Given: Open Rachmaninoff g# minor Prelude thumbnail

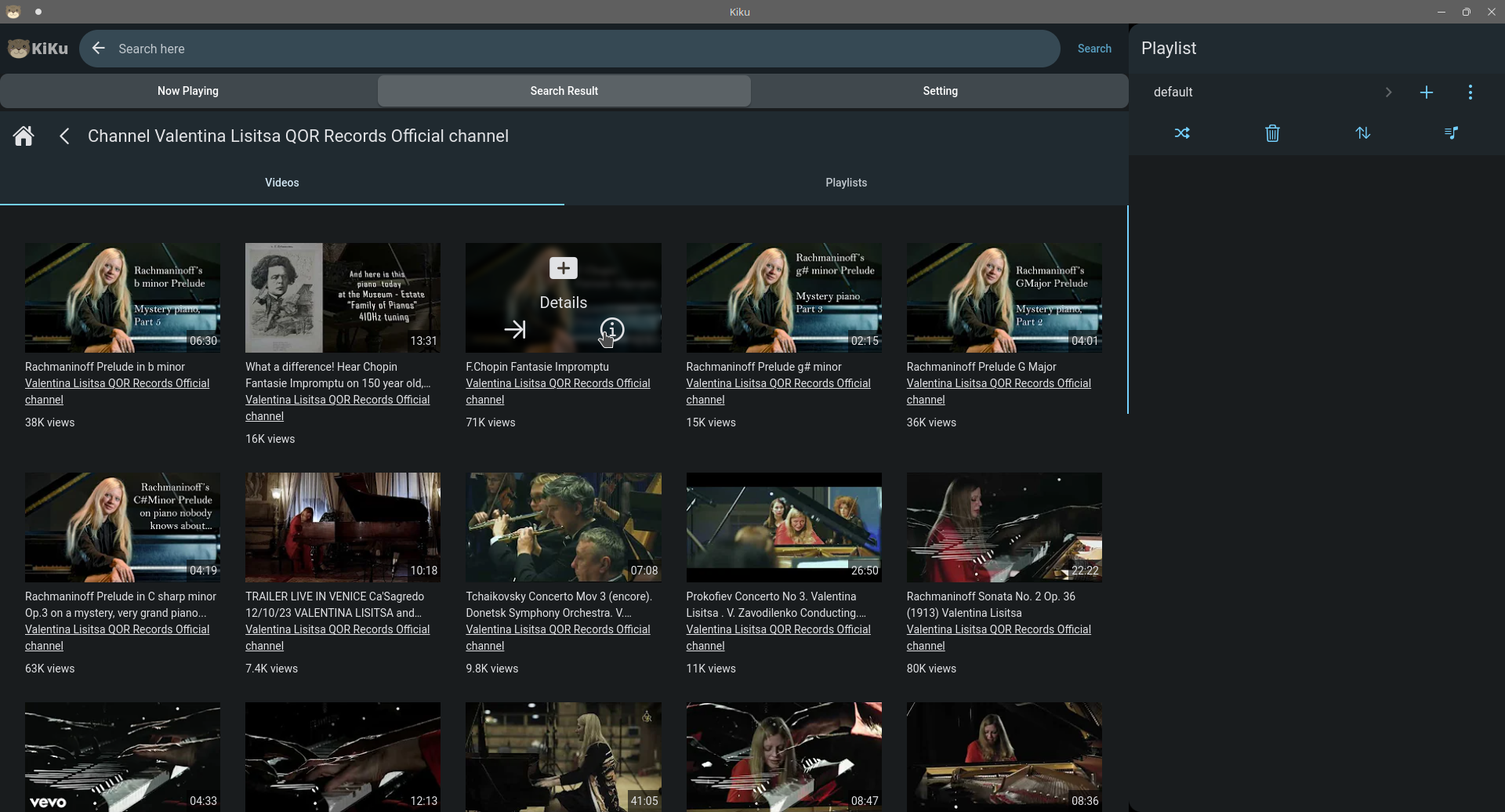Looking at the screenshot, I should [784, 298].
